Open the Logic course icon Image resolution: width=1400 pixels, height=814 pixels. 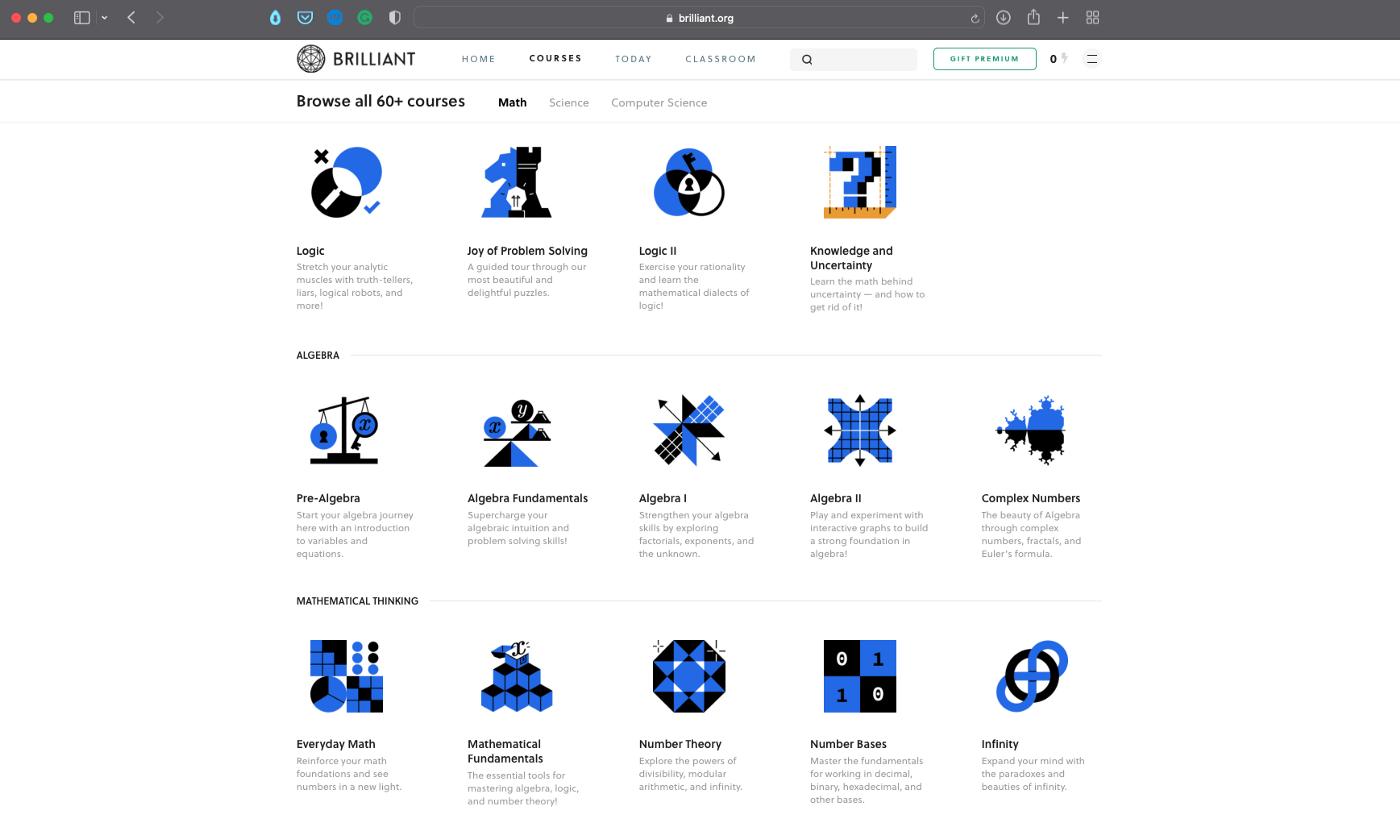pyautogui.click(x=346, y=182)
